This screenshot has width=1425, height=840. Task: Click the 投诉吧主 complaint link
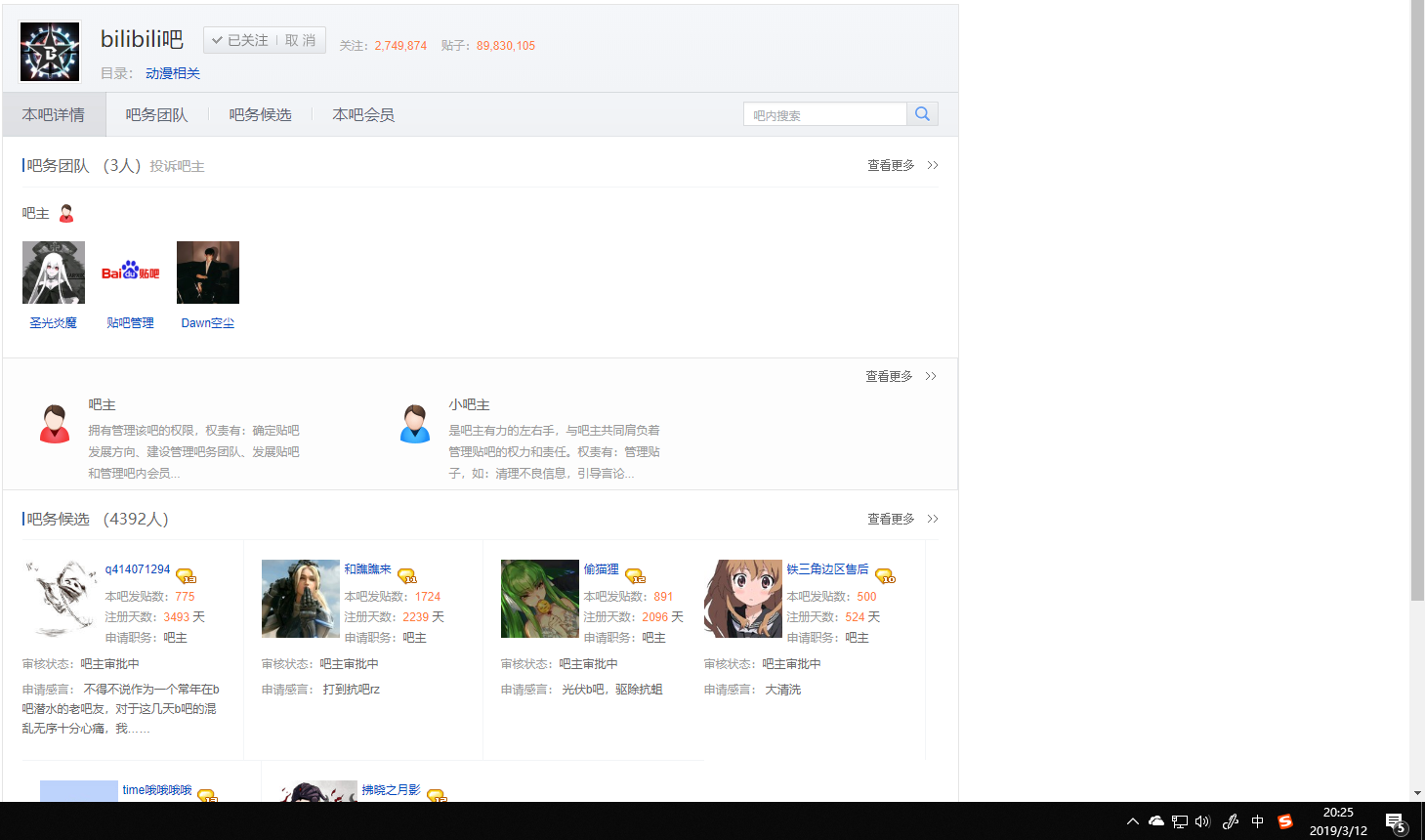[177, 166]
